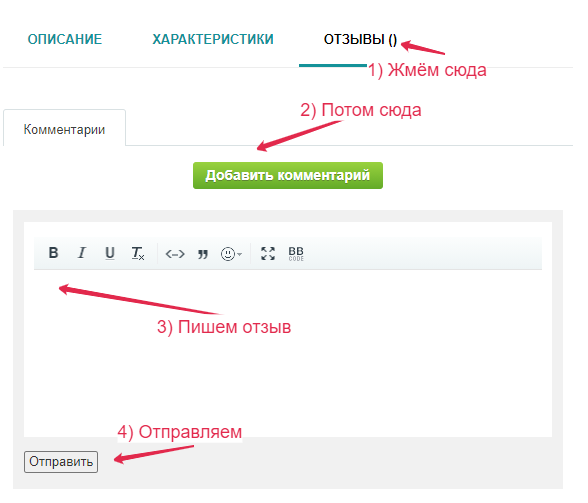Open the smiley emoticon picker
Viewport: 588px width, 503px height.
[228, 254]
